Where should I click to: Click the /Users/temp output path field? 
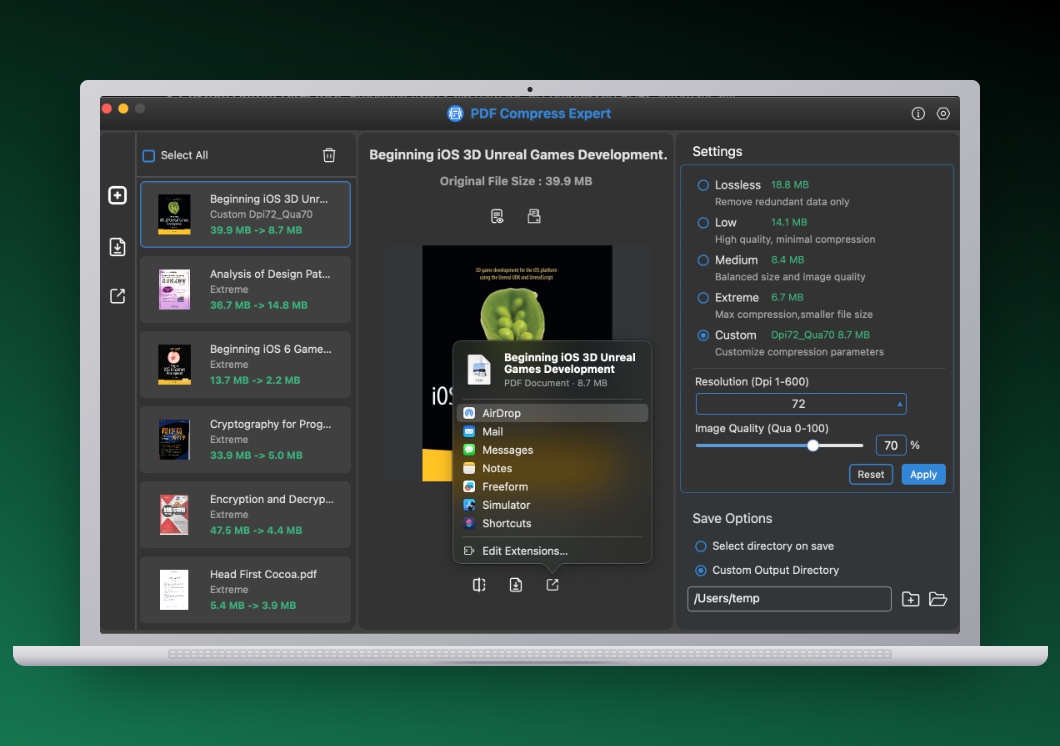789,599
